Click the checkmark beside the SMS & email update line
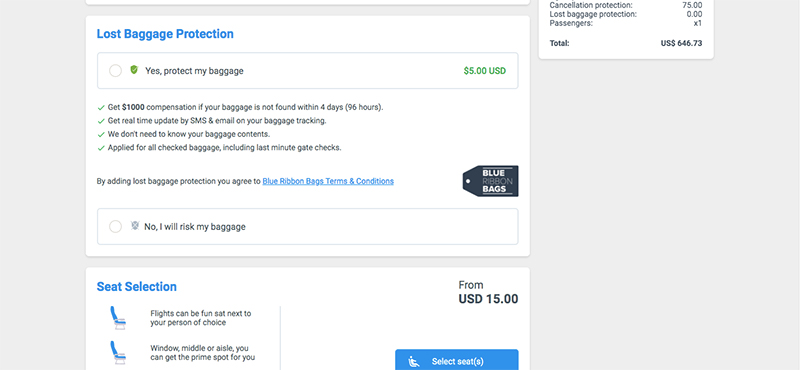 tap(101, 121)
